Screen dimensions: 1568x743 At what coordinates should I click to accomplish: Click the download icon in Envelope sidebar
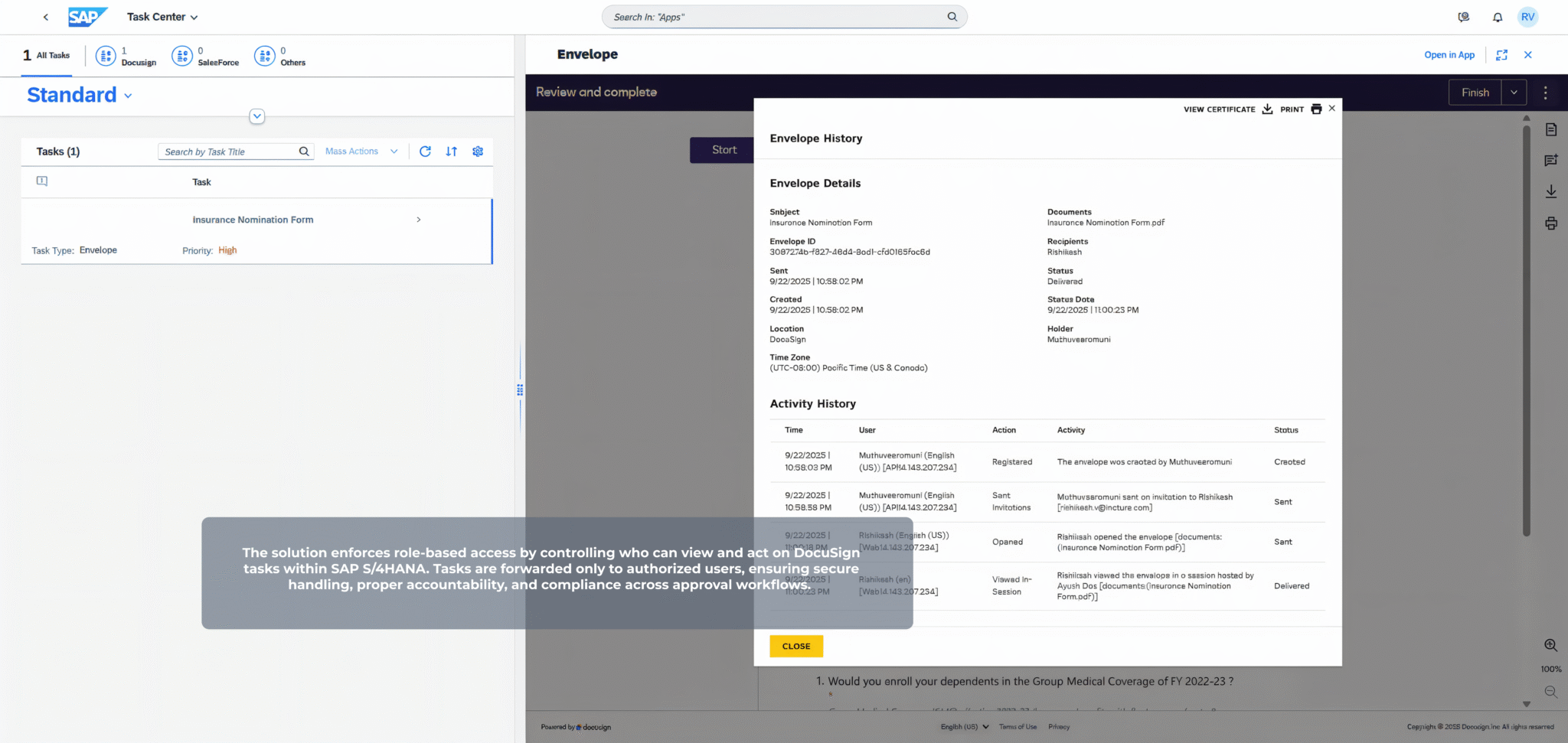coord(1552,191)
